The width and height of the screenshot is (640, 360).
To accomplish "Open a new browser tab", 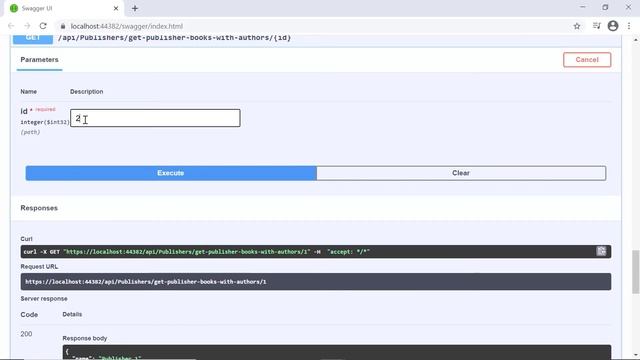I will point(135,8).
